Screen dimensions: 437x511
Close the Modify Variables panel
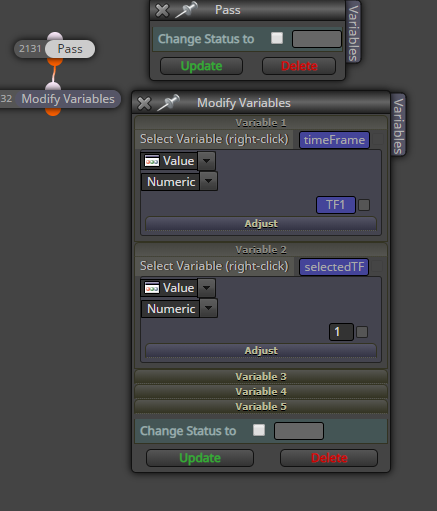click(144, 103)
